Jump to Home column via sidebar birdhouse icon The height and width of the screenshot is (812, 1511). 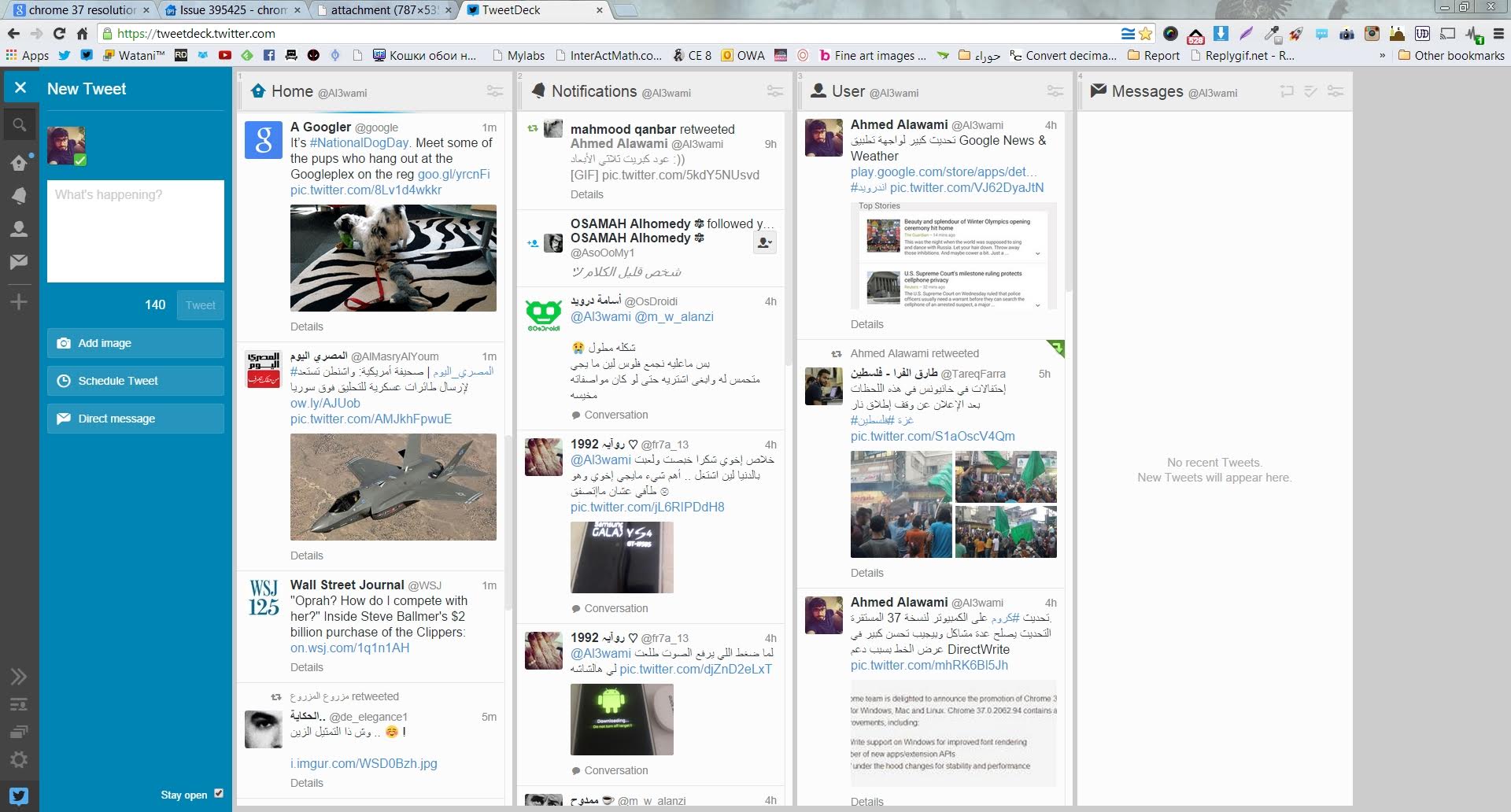(20, 163)
